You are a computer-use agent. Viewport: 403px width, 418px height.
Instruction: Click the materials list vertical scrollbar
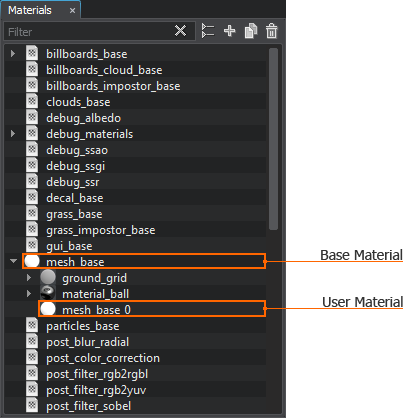pos(273,139)
